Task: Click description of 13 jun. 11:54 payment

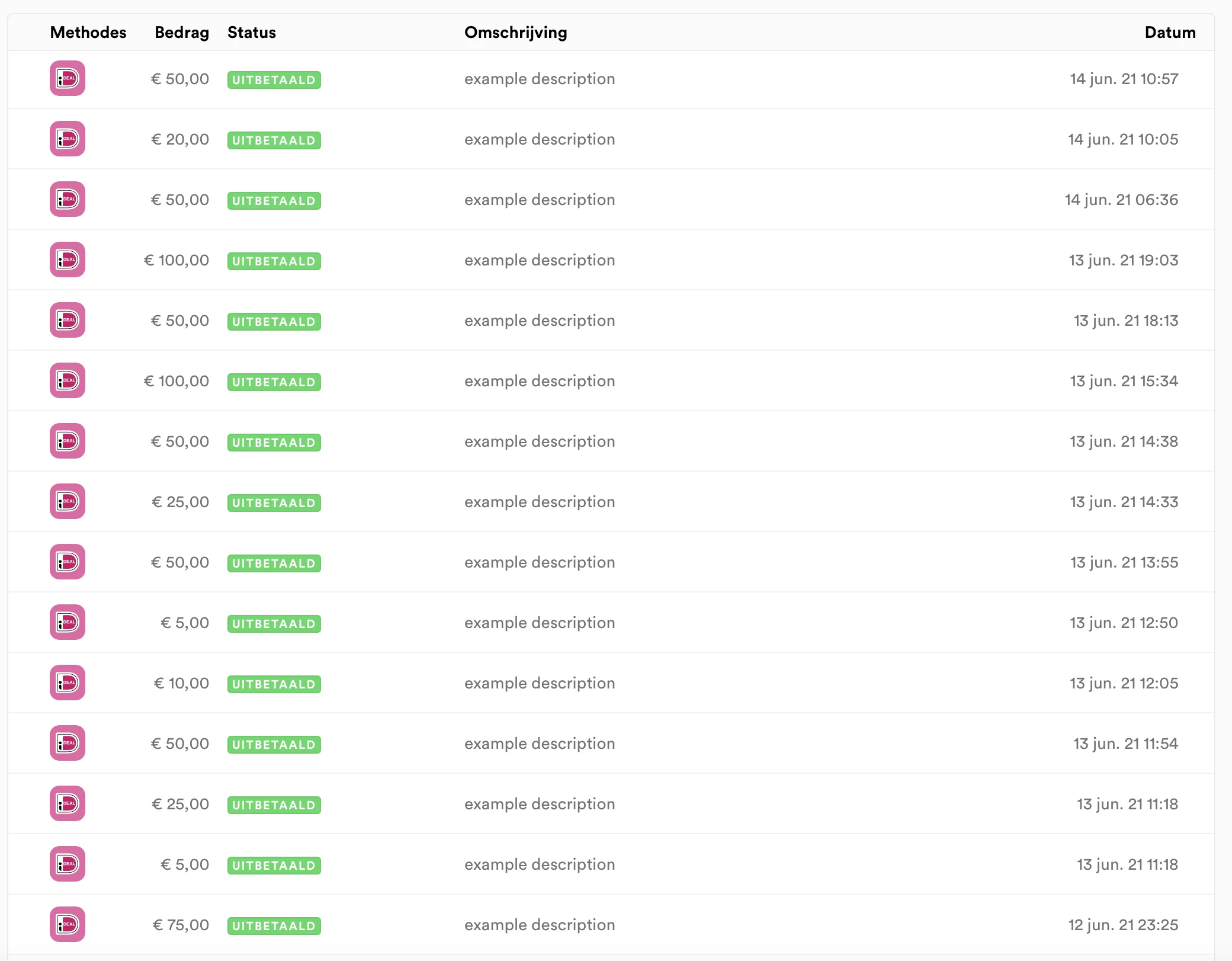Action: (540, 744)
